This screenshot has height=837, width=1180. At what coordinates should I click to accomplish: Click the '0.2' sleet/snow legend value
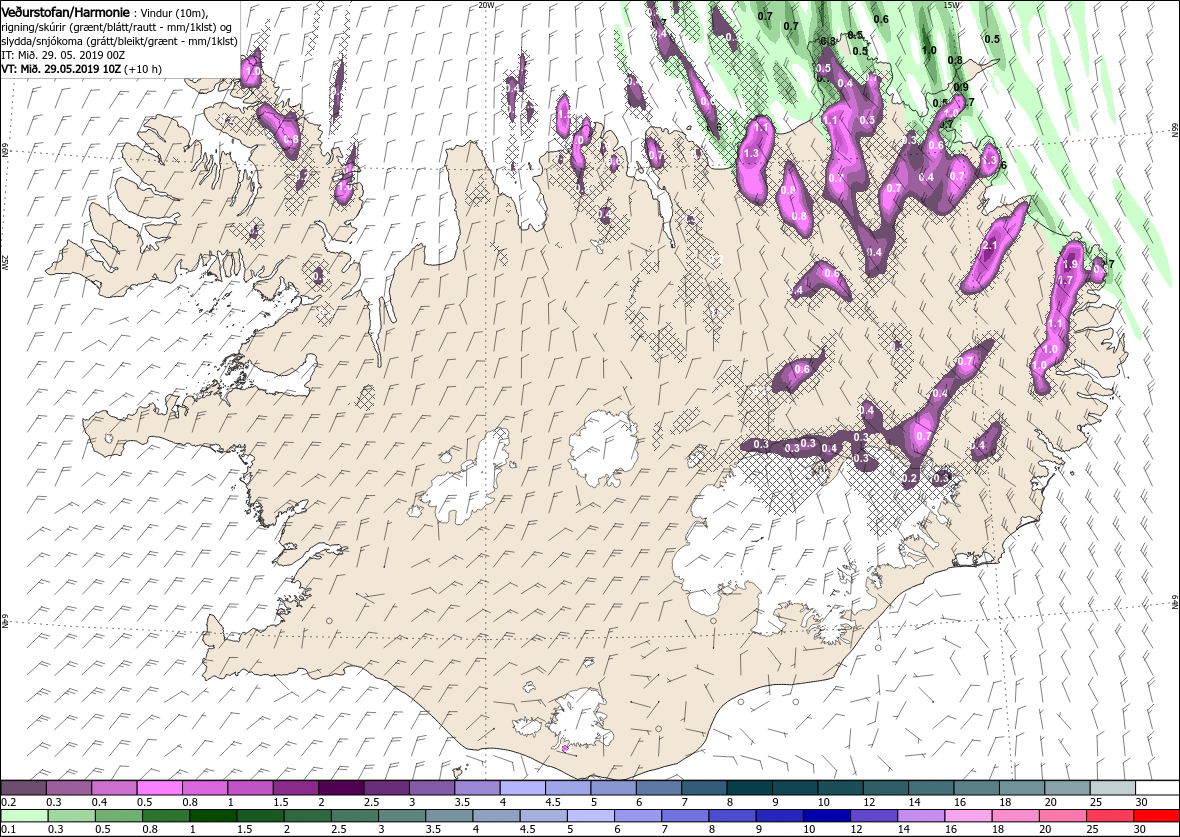pos(8,802)
